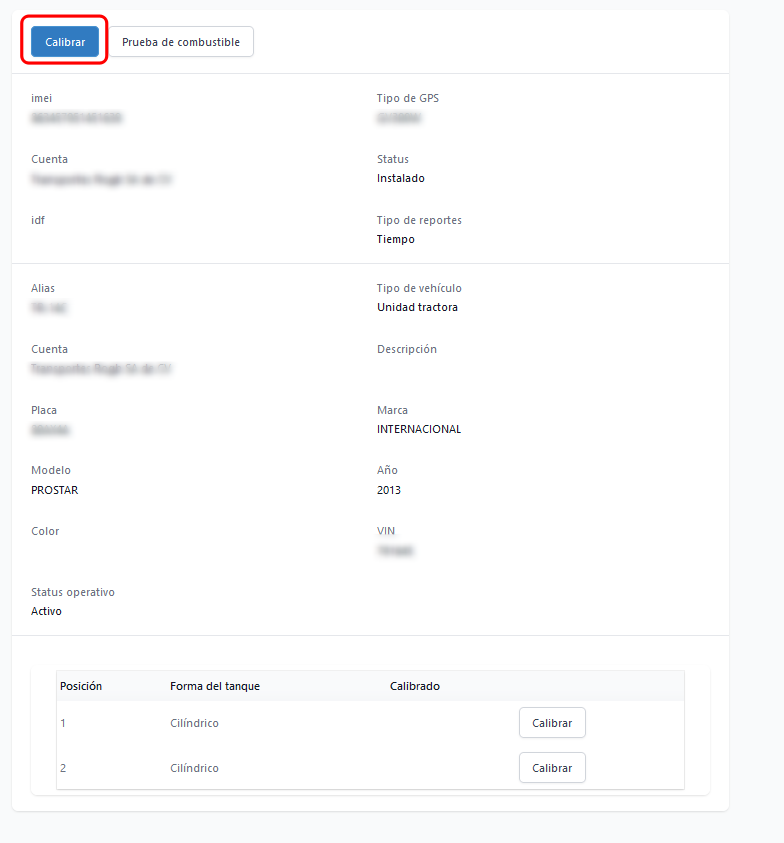Select the Cilíndrico cell in row 1
The image size is (784, 843).
click(194, 723)
